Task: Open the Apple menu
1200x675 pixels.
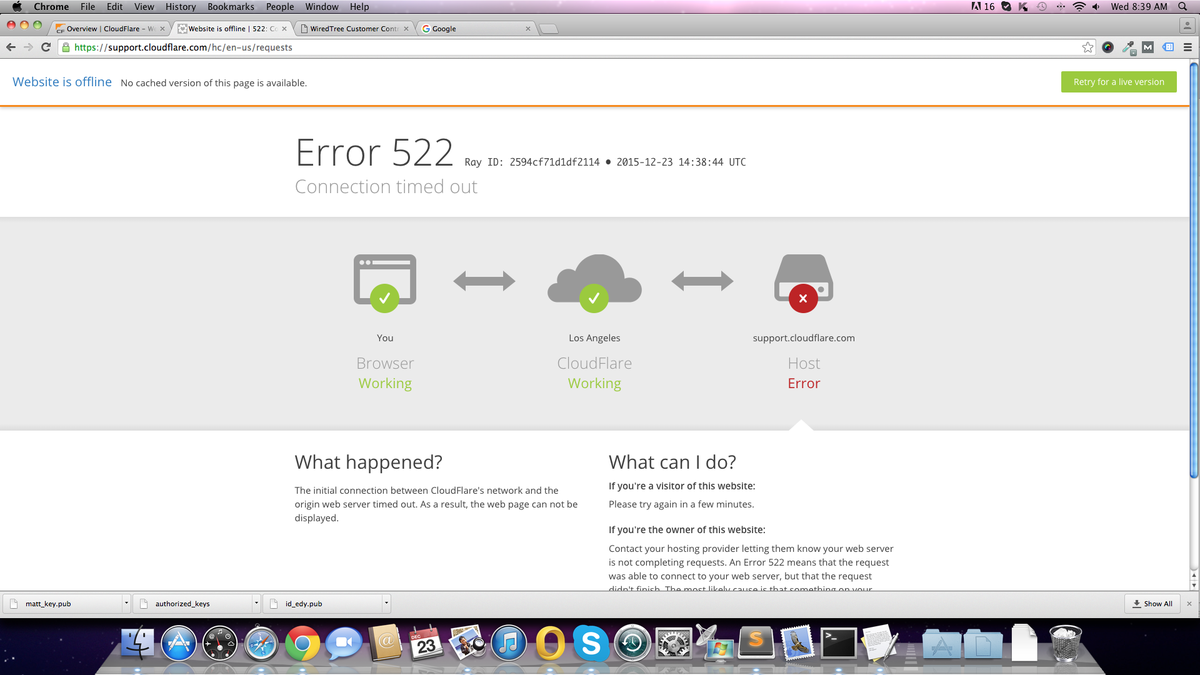Action: [x=16, y=7]
